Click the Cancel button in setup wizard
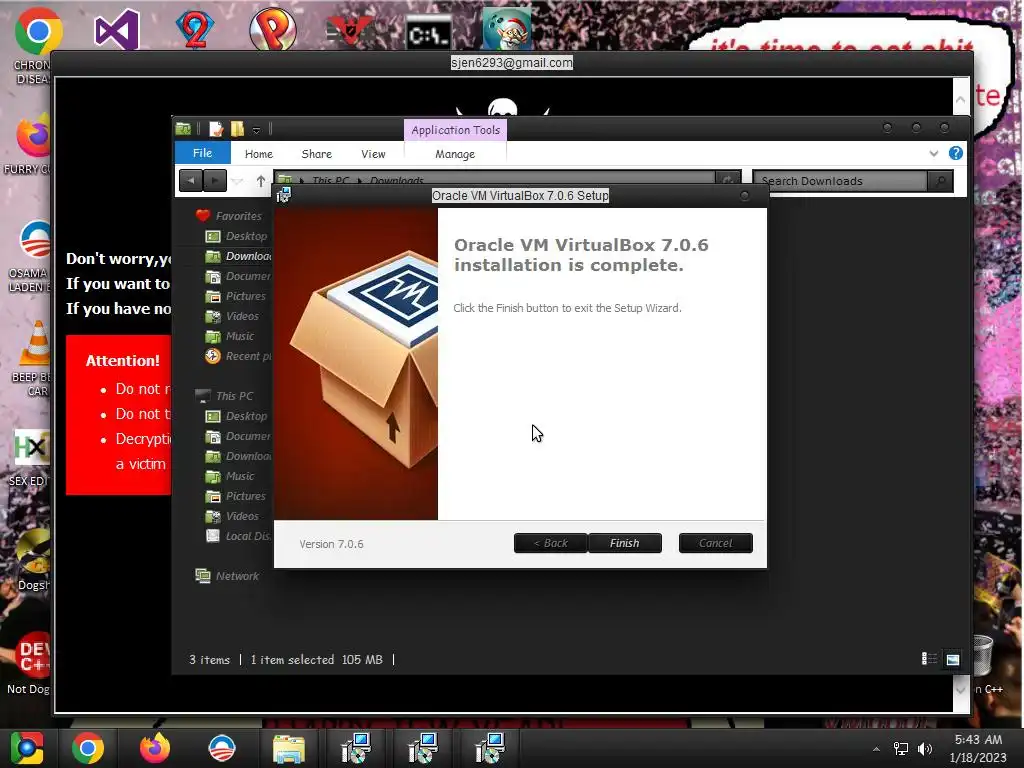 pyautogui.click(x=715, y=543)
